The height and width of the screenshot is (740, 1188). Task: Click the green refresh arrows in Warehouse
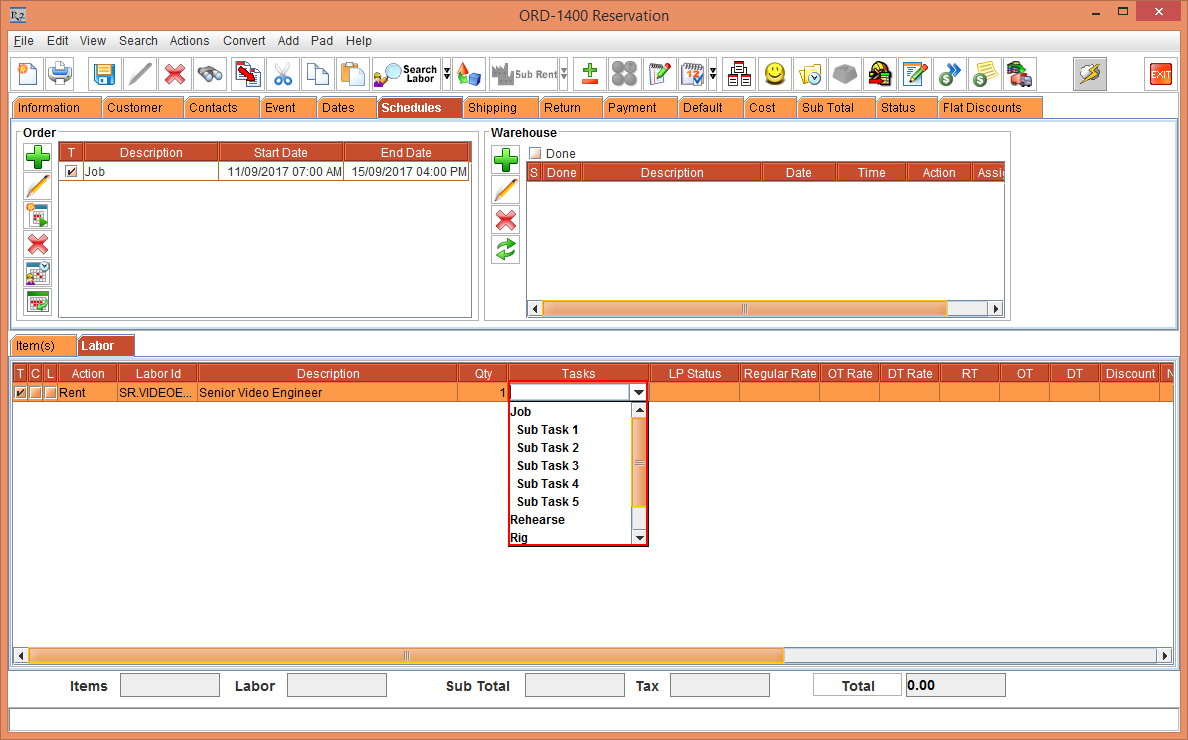tap(506, 249)
